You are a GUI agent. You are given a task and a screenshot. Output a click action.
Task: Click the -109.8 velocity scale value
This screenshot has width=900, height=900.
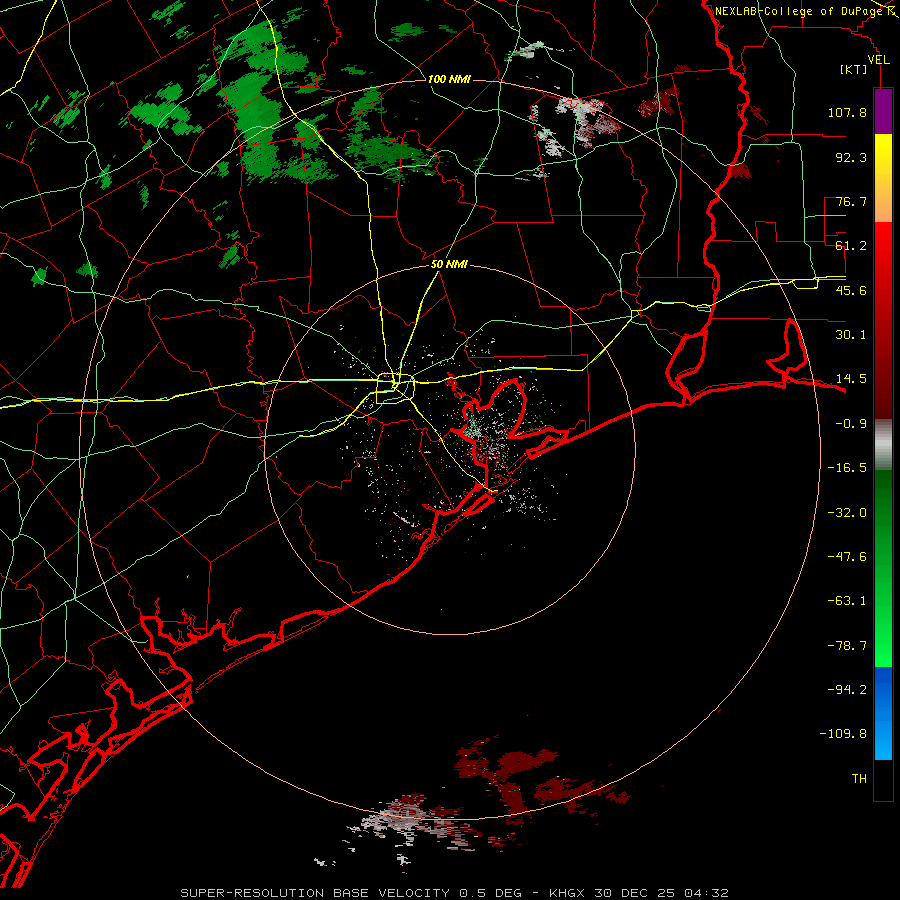click(843, 734)
